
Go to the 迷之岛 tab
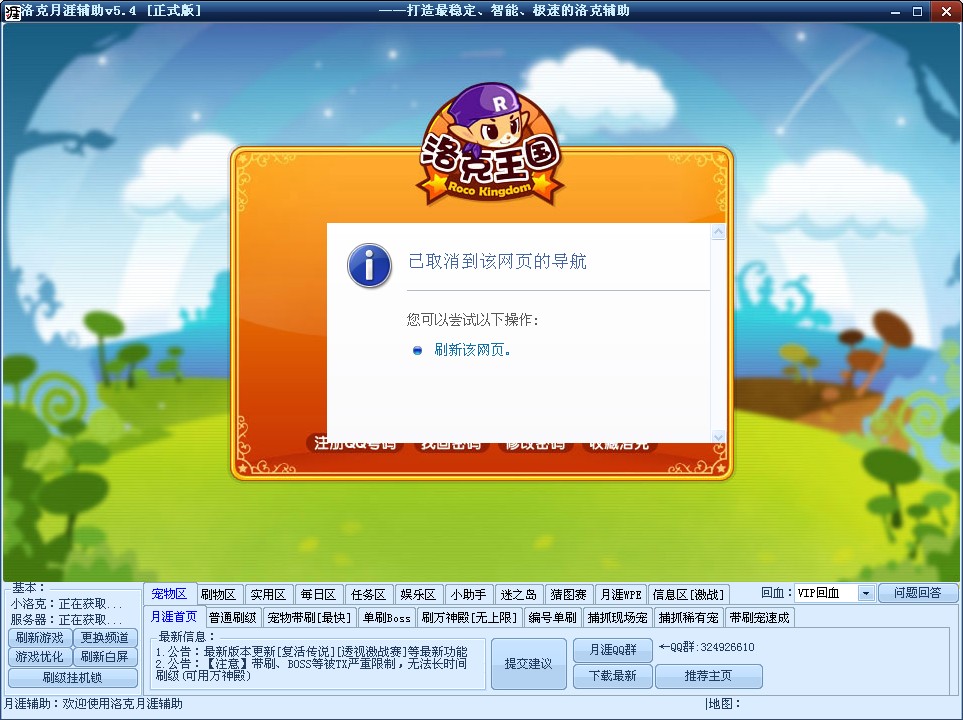coord(518,595)
